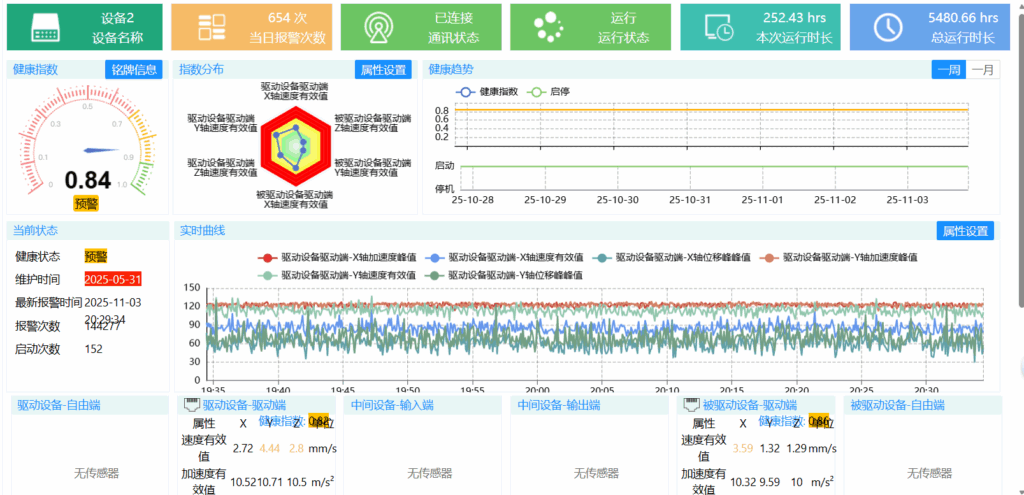Click the monitor-clock icon for 本次运行时长
This screenshot has width=1024, height=495.
pos(718,27)
